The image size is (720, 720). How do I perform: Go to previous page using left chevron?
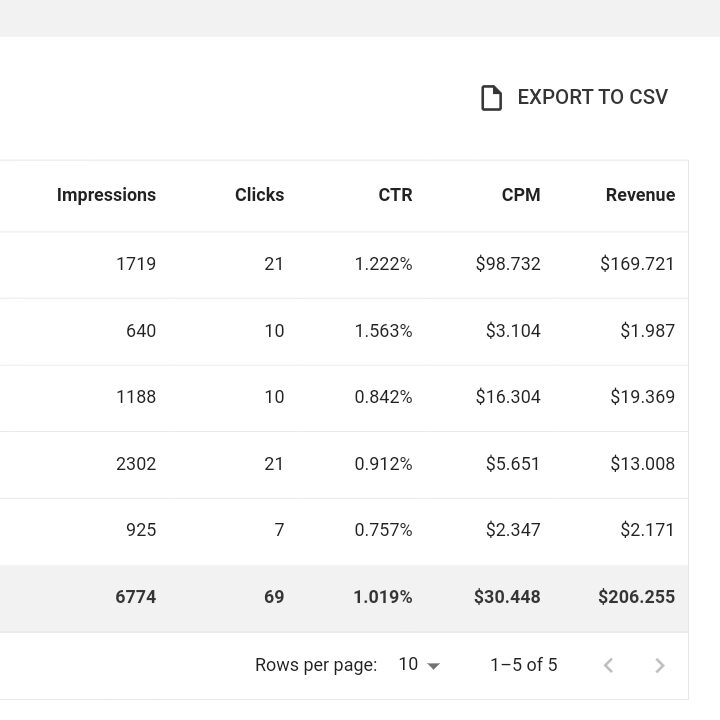pos(608,666)
